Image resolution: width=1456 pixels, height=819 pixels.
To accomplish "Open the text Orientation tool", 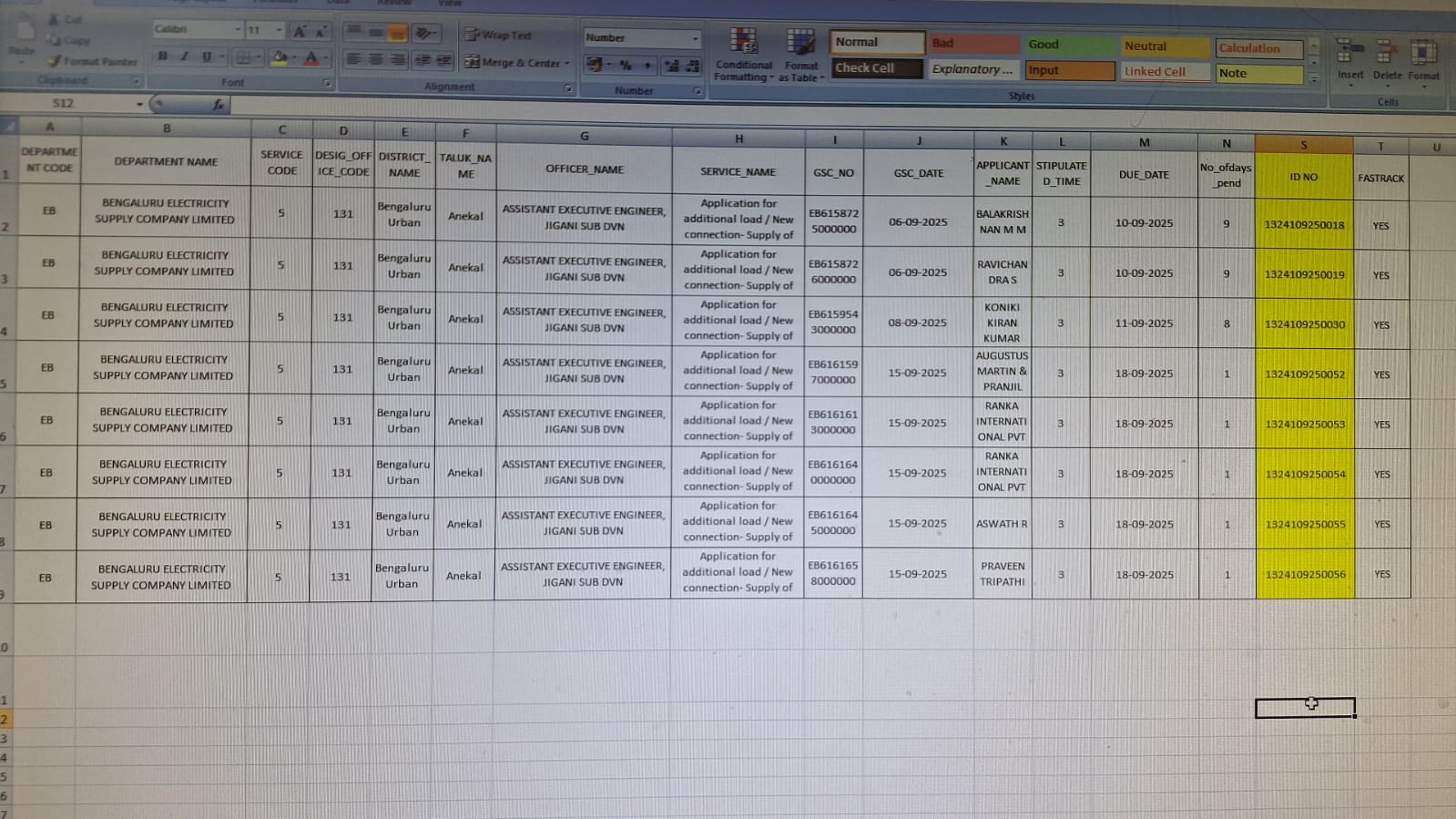I will [x=424, y=34].
